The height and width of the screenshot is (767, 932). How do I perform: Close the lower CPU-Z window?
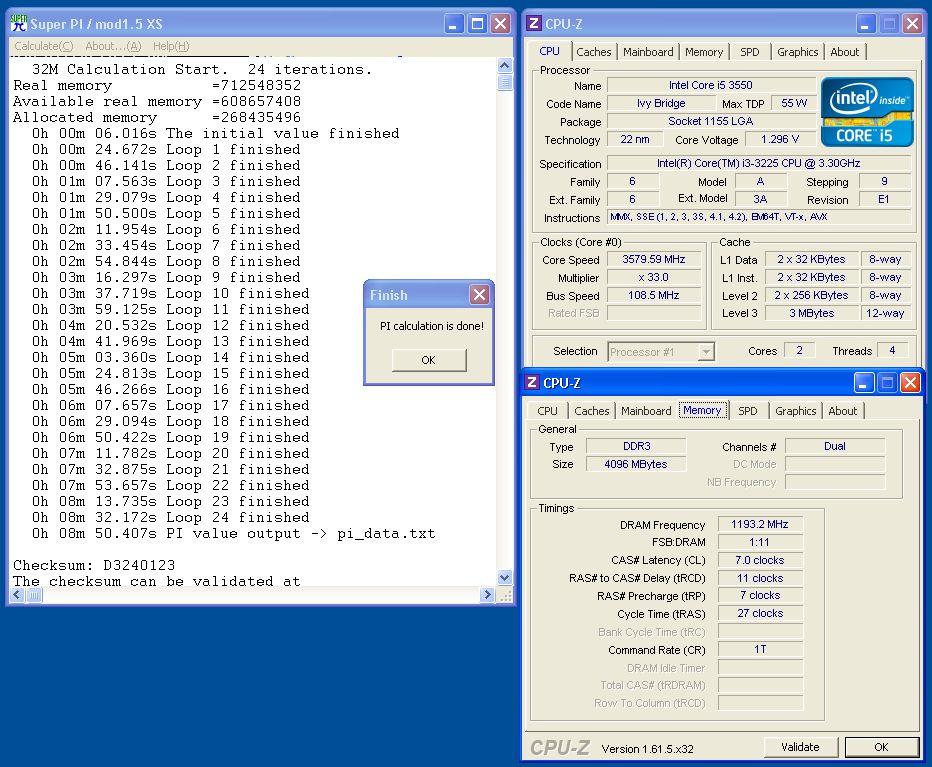coord(910,382)
